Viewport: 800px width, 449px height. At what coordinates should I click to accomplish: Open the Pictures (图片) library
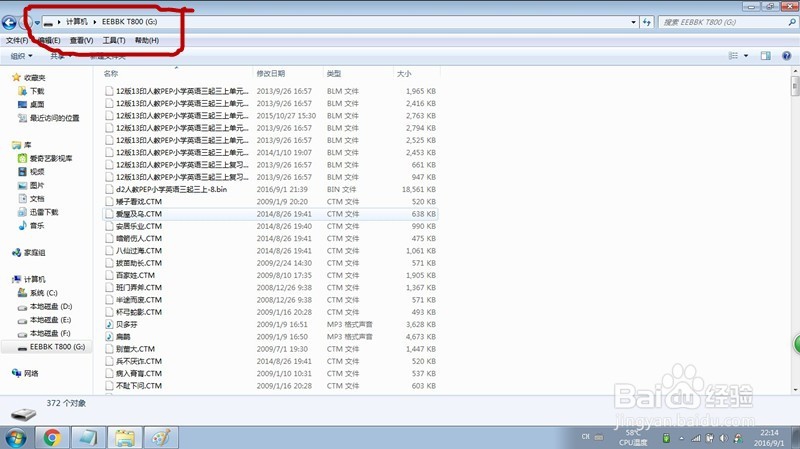click(x=31, y=185)
